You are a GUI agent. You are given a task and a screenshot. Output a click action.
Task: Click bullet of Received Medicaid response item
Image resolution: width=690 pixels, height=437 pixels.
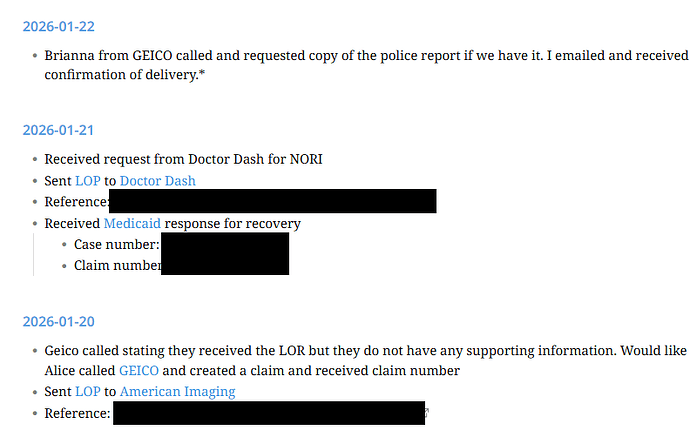(35, 223)
